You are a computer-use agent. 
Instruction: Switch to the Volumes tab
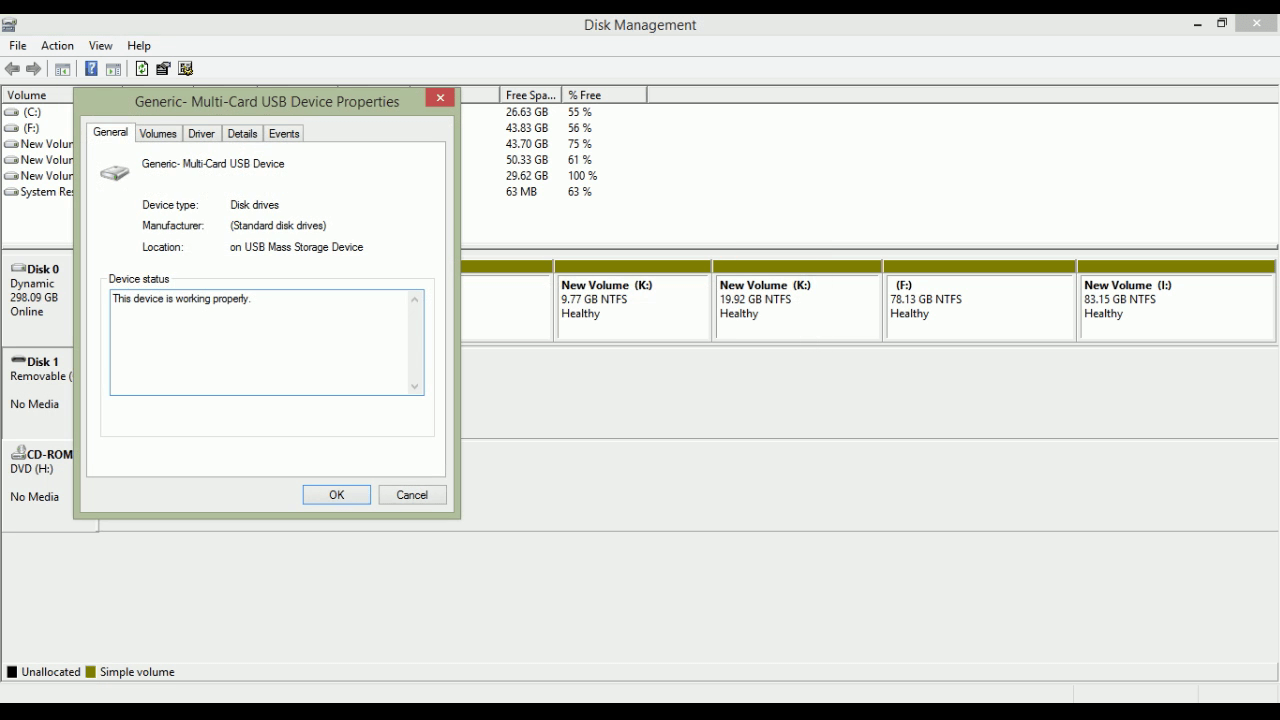click(x=158, y=134)
